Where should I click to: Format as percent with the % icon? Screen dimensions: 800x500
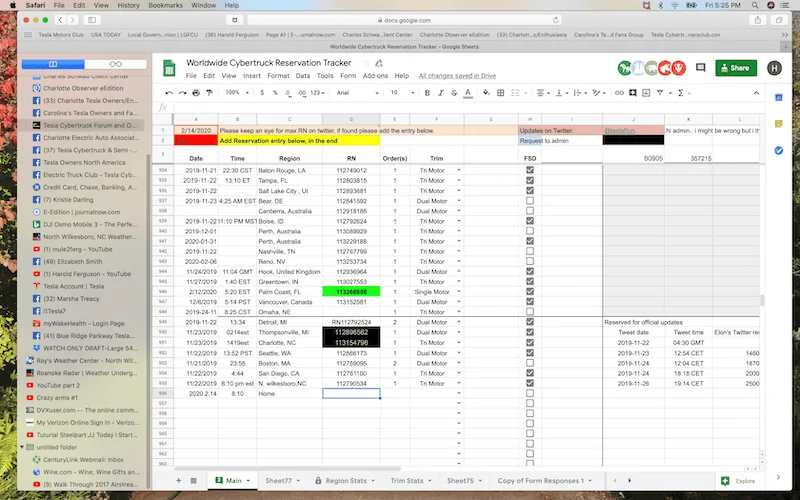pos(275,93)
